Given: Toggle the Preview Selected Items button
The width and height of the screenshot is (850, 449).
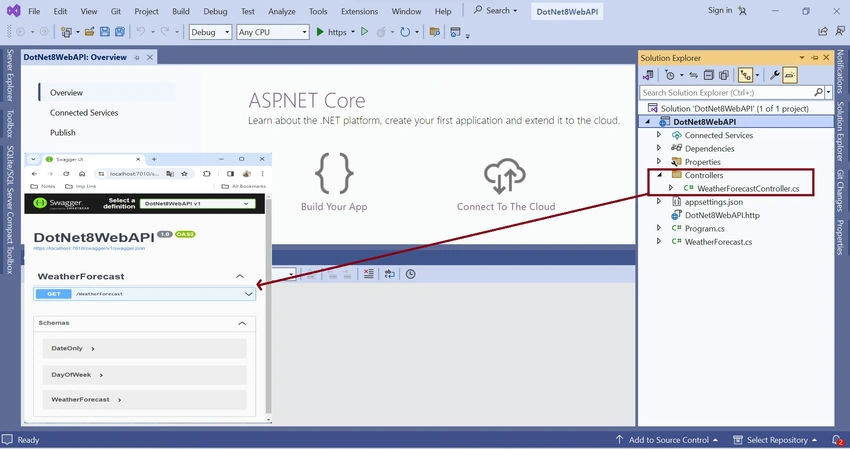Looking at the screenshot, I should click(x=790, y=75).
